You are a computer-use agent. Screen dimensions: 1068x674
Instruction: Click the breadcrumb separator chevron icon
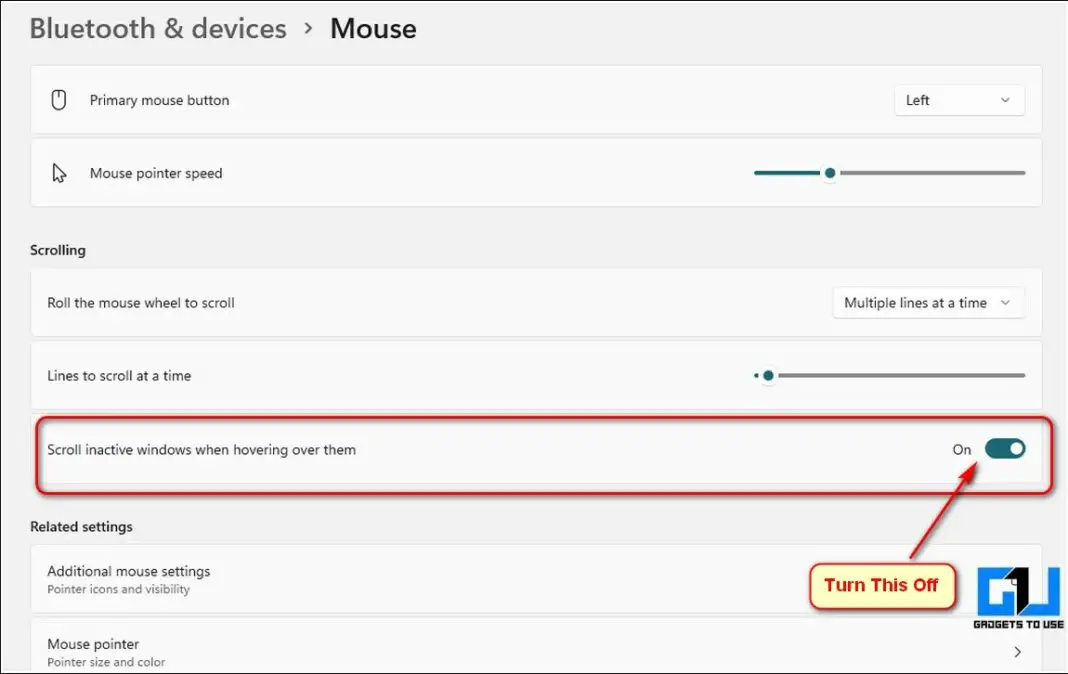click(x=308, y=28)
